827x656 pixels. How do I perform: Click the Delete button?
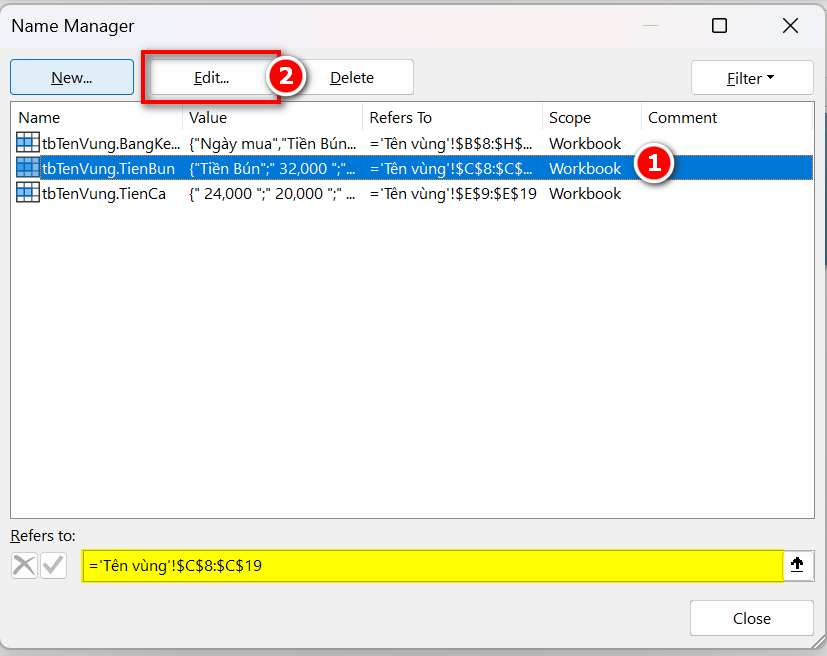tap(352, 78)
